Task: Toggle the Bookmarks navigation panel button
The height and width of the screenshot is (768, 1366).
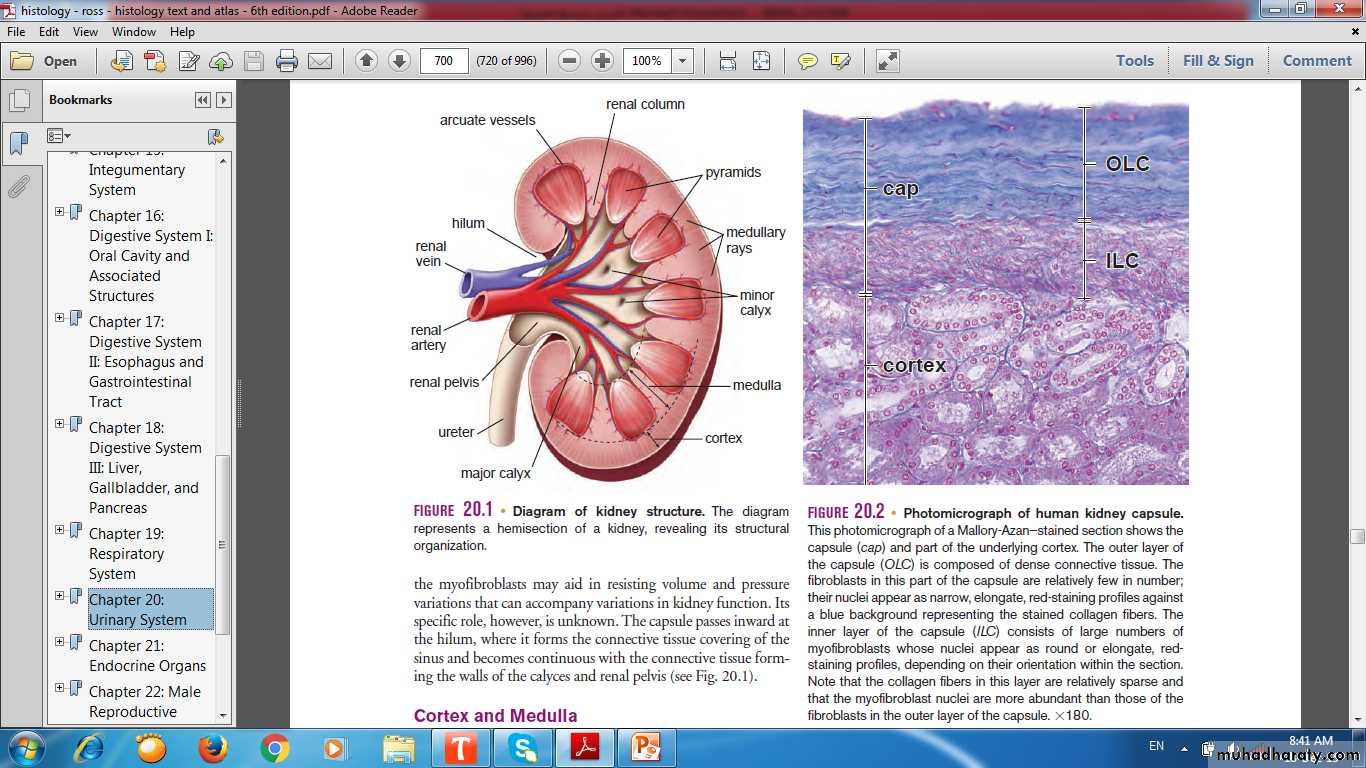Action: [x=18, y=143]
